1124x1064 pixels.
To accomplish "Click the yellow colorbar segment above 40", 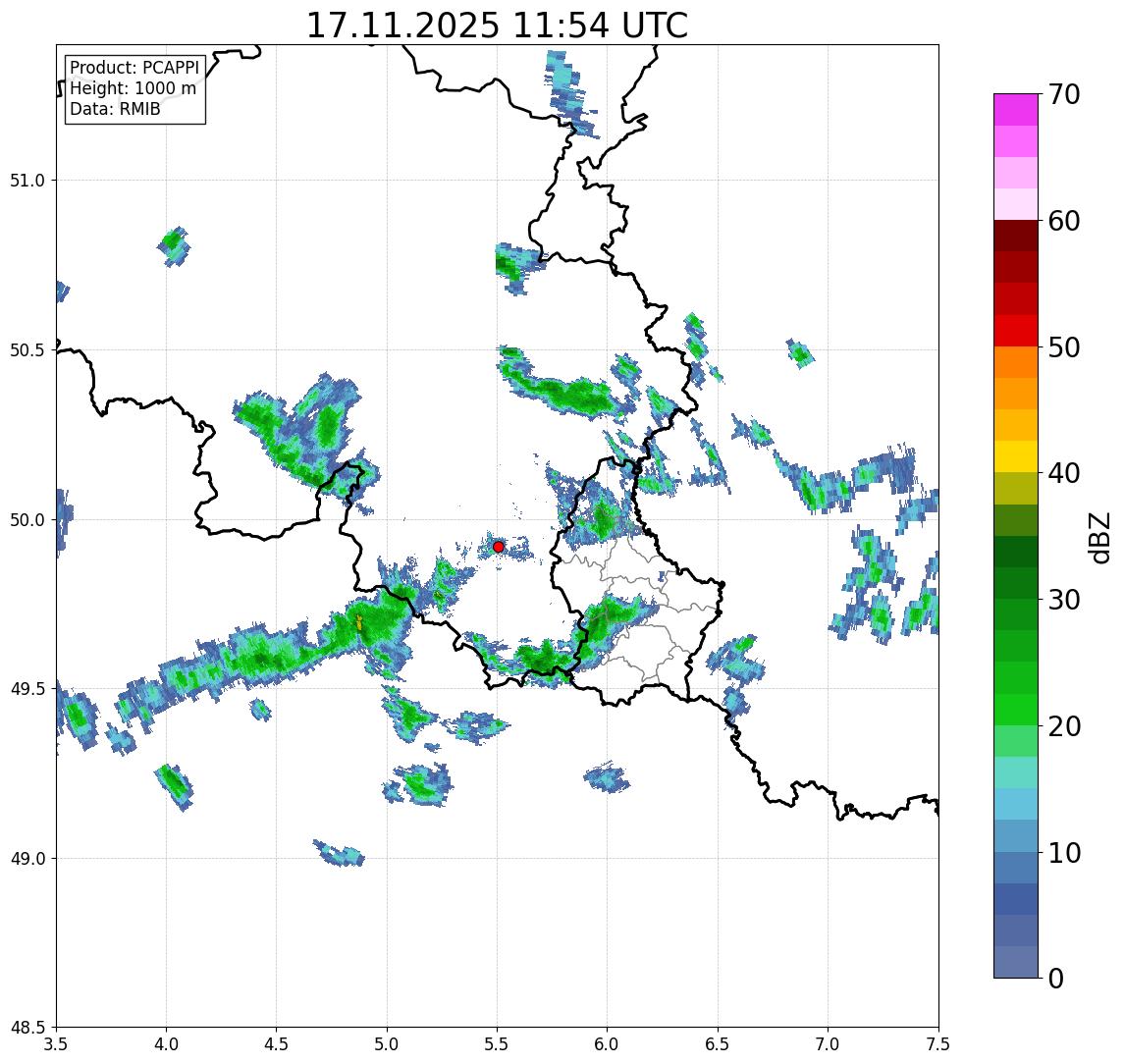I will pos(1016,456).
